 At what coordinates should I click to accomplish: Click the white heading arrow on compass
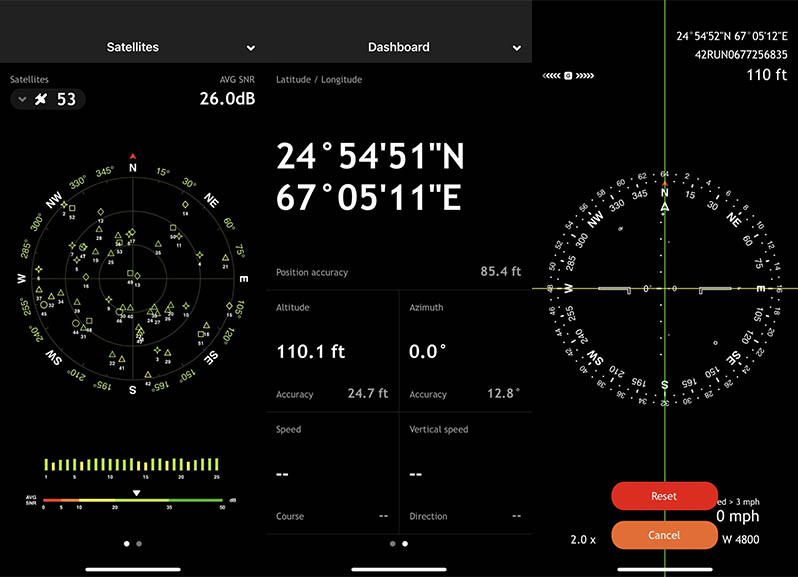click(x=665, y=207)
